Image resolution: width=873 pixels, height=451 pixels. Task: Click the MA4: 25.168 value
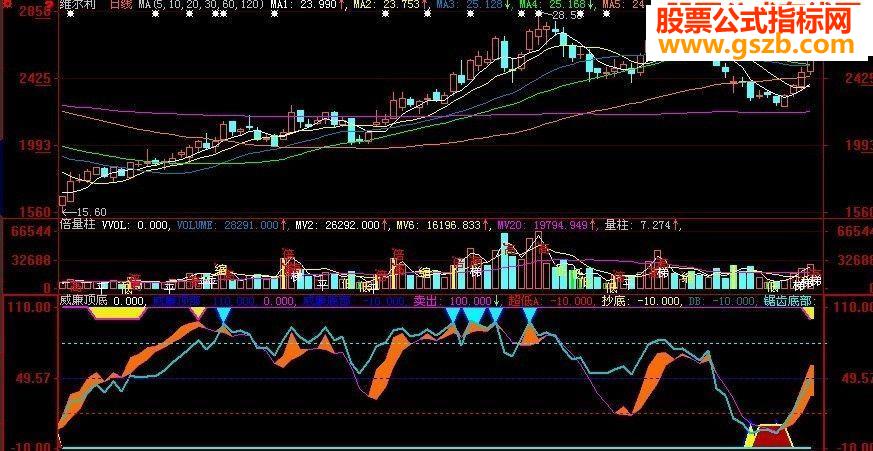554,4
